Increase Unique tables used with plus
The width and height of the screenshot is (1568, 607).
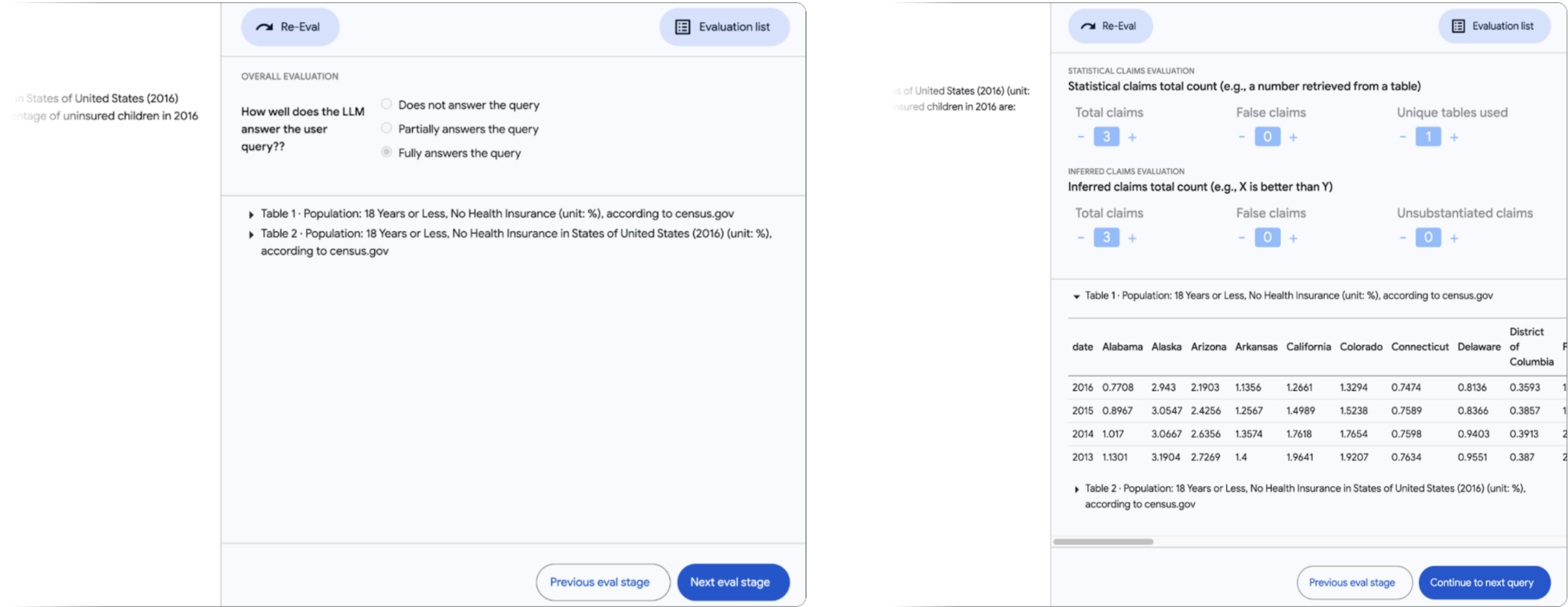1453,137
